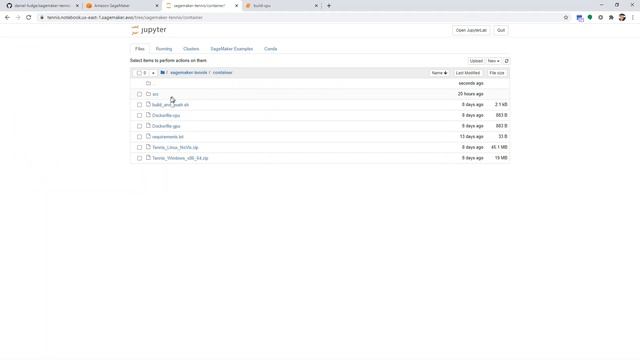Click the requirements.txt file icon
This screenshot has height=360, width=640.
click(149, 136)
